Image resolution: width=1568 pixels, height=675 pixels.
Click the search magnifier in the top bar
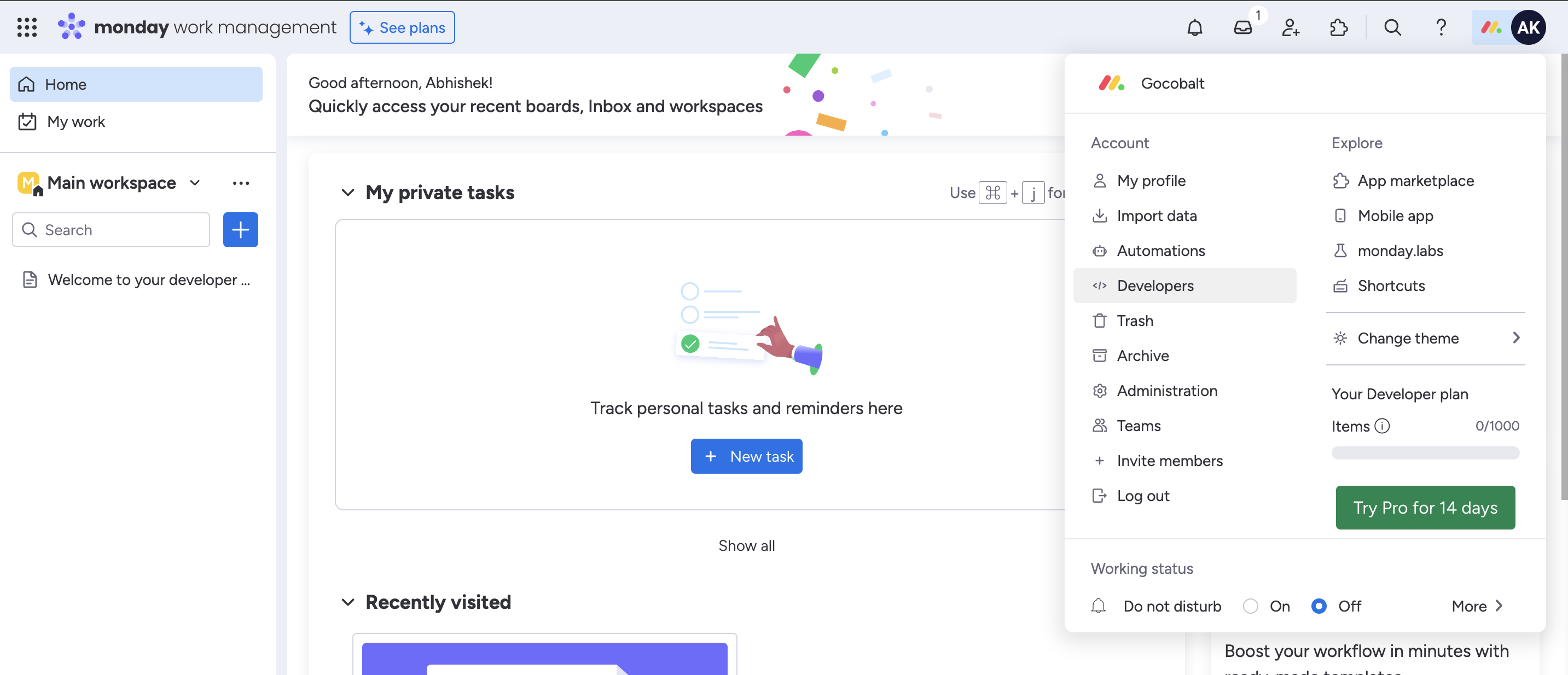(1392, 27)
